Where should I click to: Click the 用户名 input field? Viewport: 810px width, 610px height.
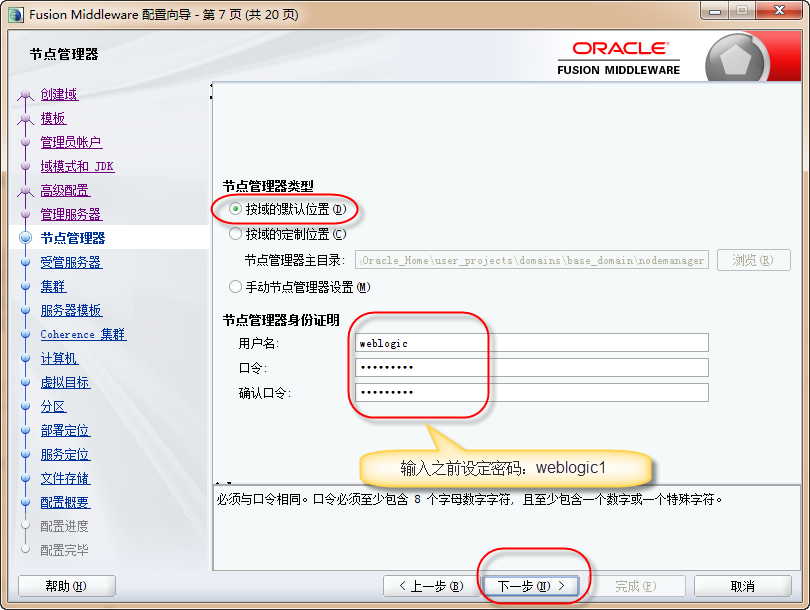point(532,343)
